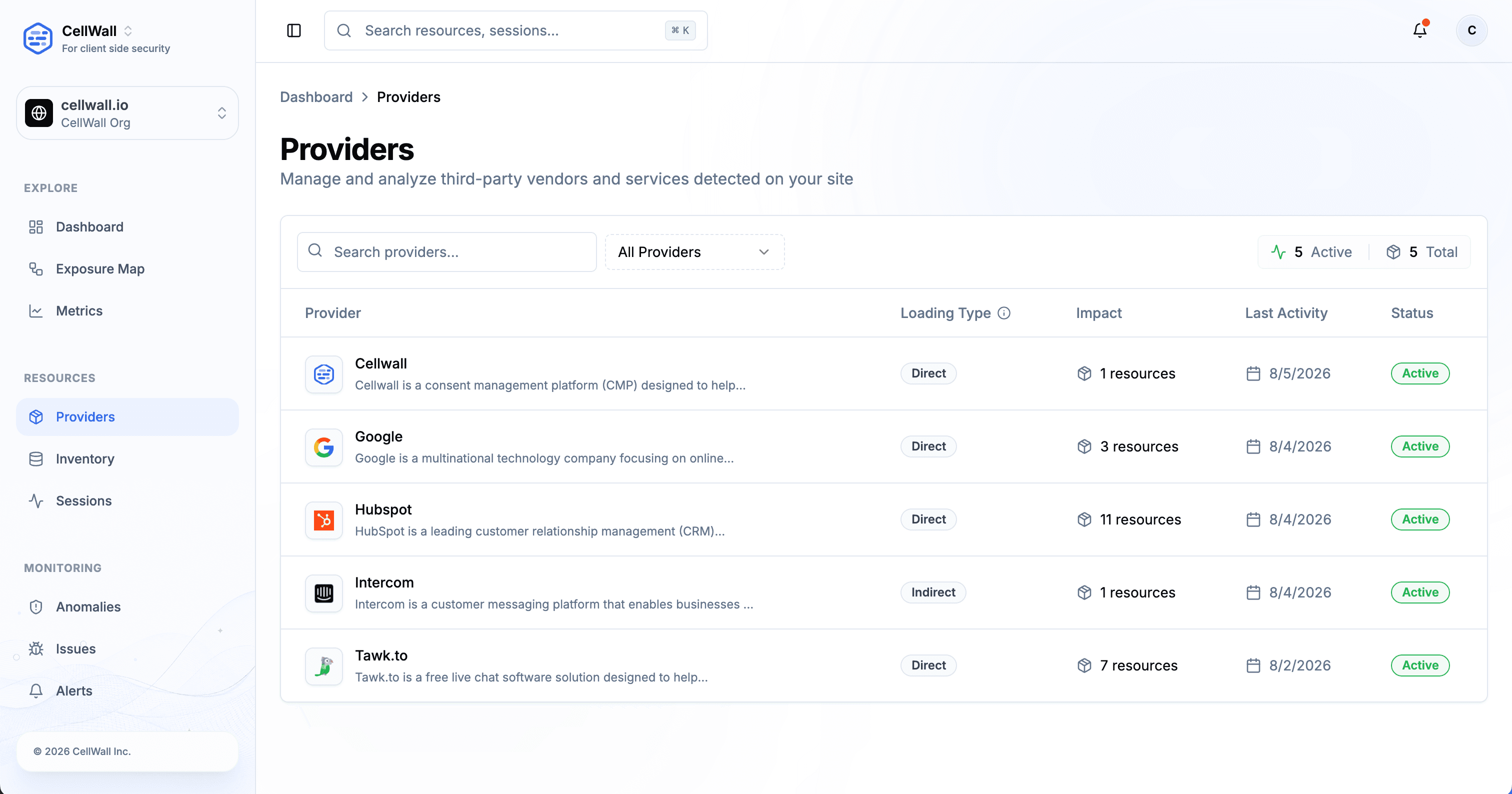Click the Providers cube icon in sidebar
The width and height of the screenshot is (1512, 794).
coord(36,416)
